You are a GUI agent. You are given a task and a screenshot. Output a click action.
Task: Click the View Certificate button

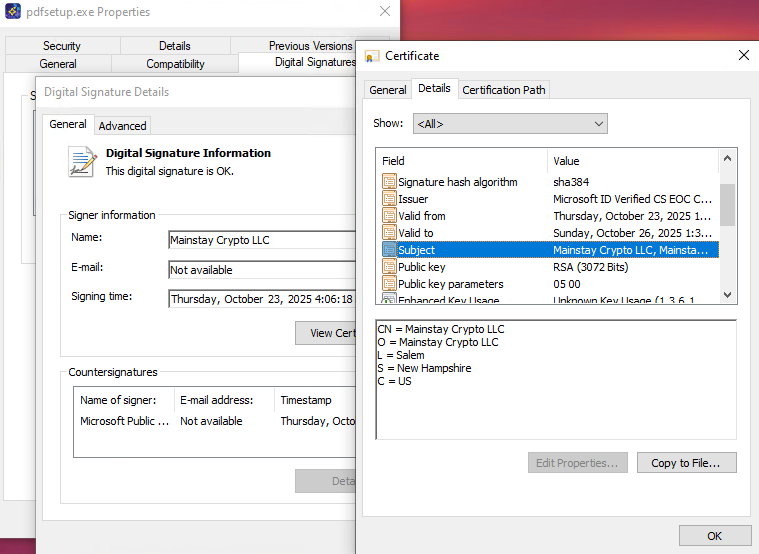pyautogui.click(x=326, y=333)
